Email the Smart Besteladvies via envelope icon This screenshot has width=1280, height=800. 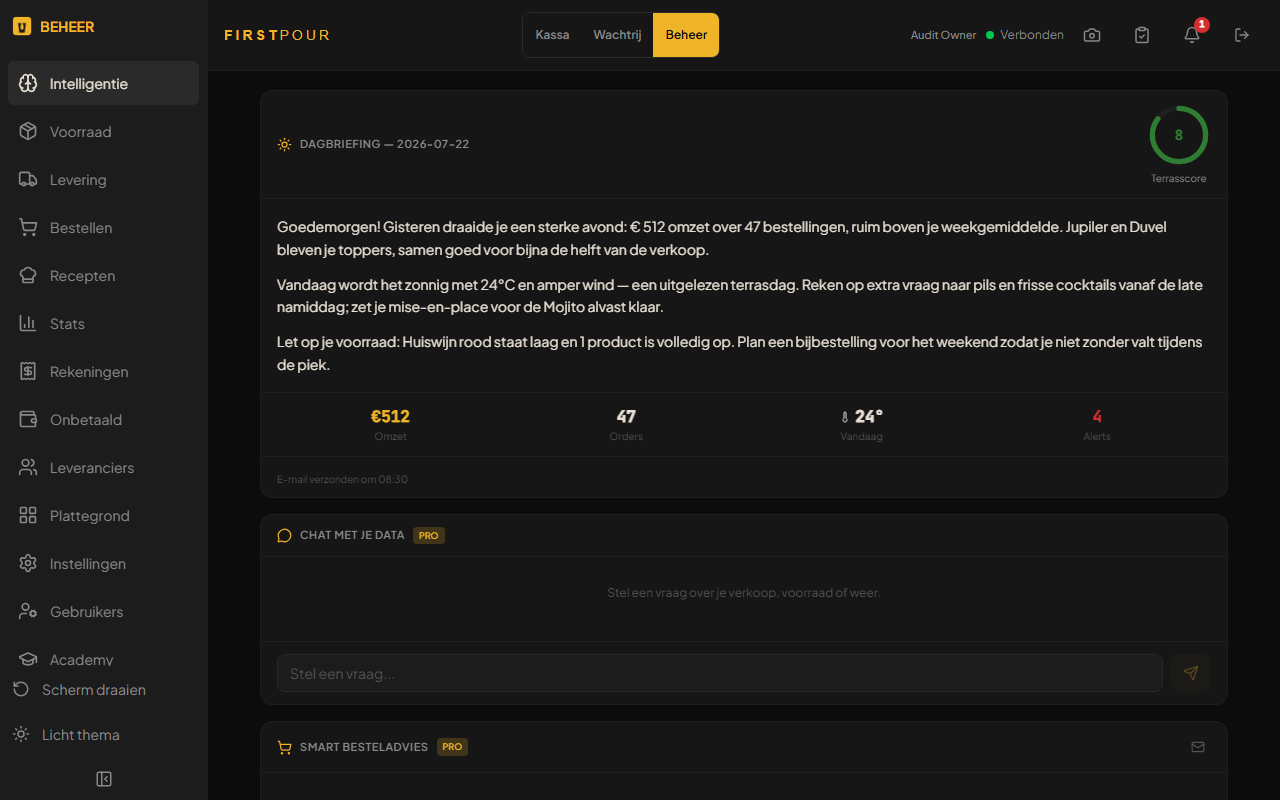[x=1198, y=747]
